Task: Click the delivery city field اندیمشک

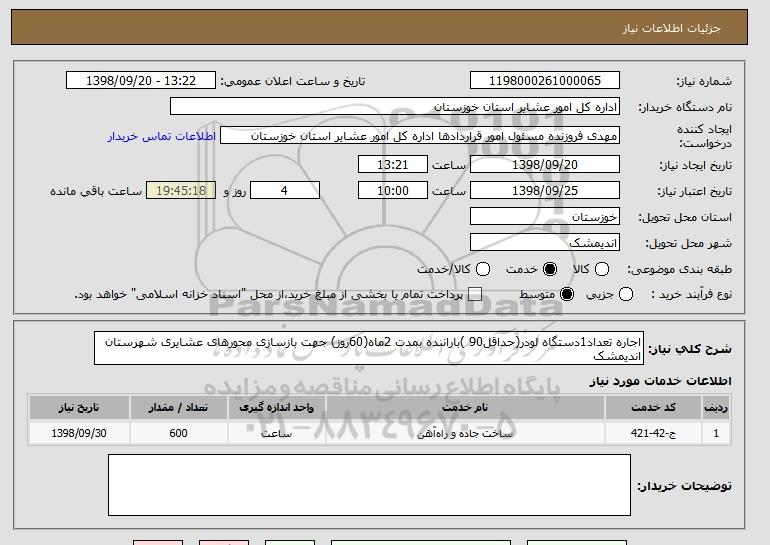Action: pyautogui.click(x=545, y=243)
